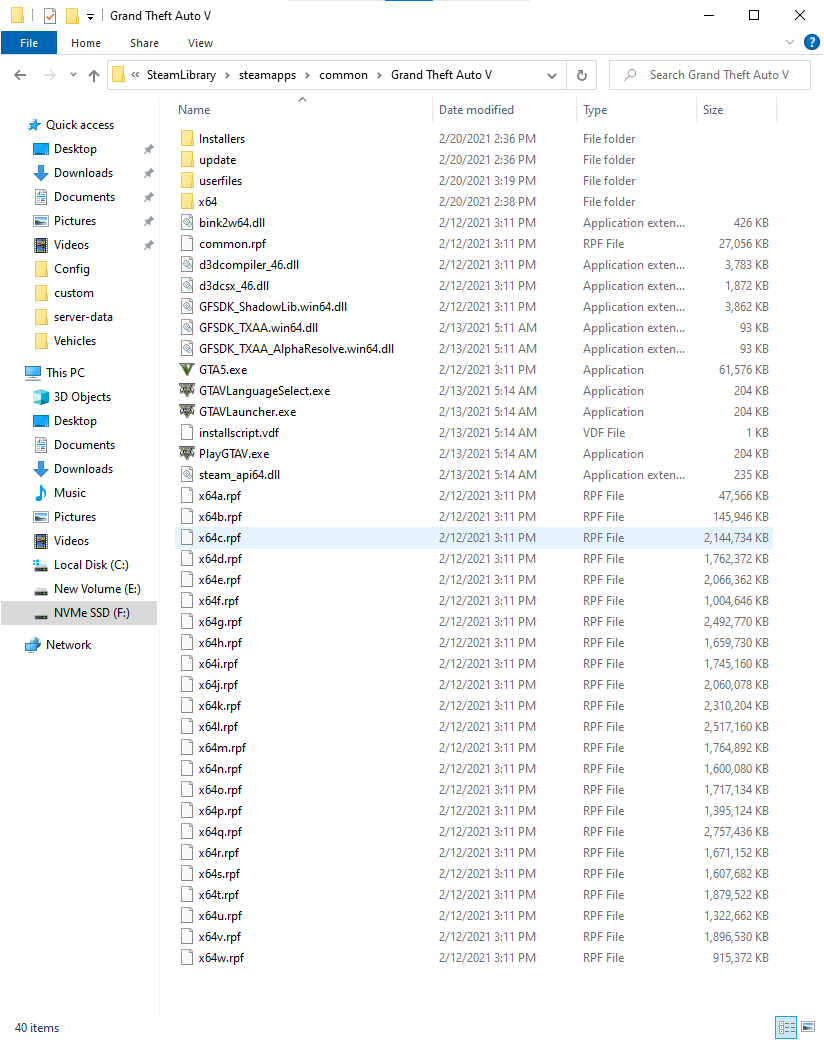The width and height of the screenshot is (824, 1040).
Task: Open the Customize Quick Access Toolbar dropdown
Action: pos(90,17)
